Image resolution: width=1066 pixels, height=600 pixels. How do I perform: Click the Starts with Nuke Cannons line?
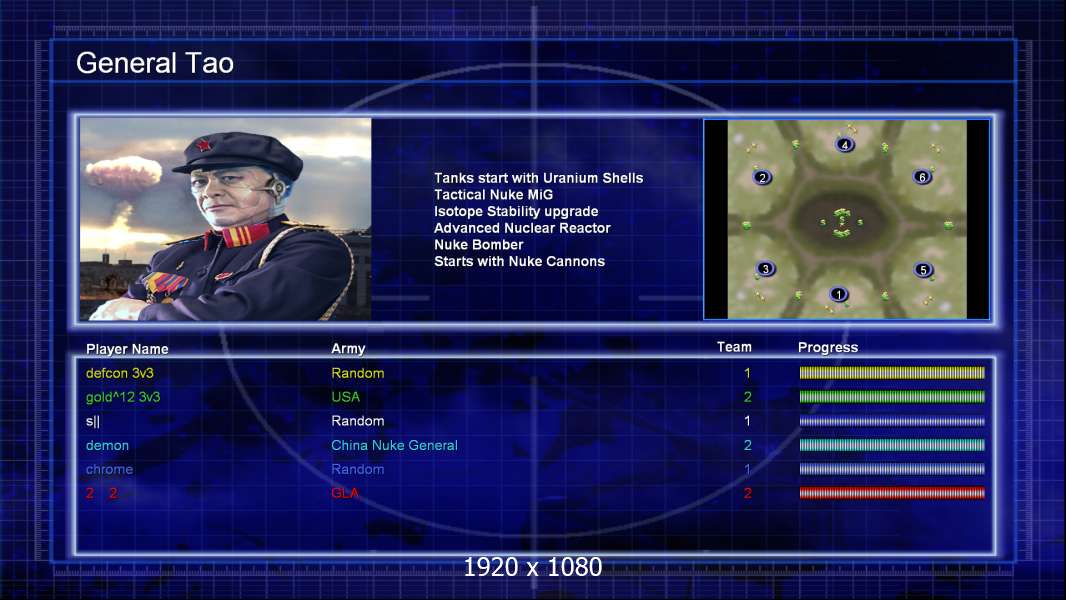(519, 262)
